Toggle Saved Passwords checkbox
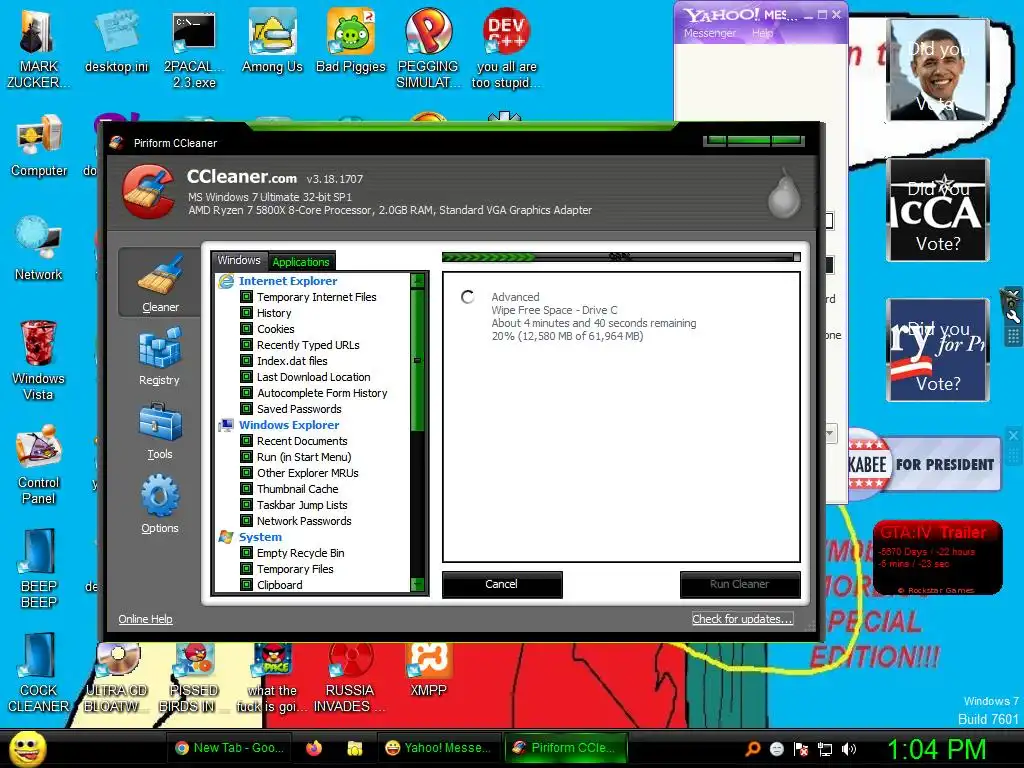1024x768 pixels. coord(246,409)
